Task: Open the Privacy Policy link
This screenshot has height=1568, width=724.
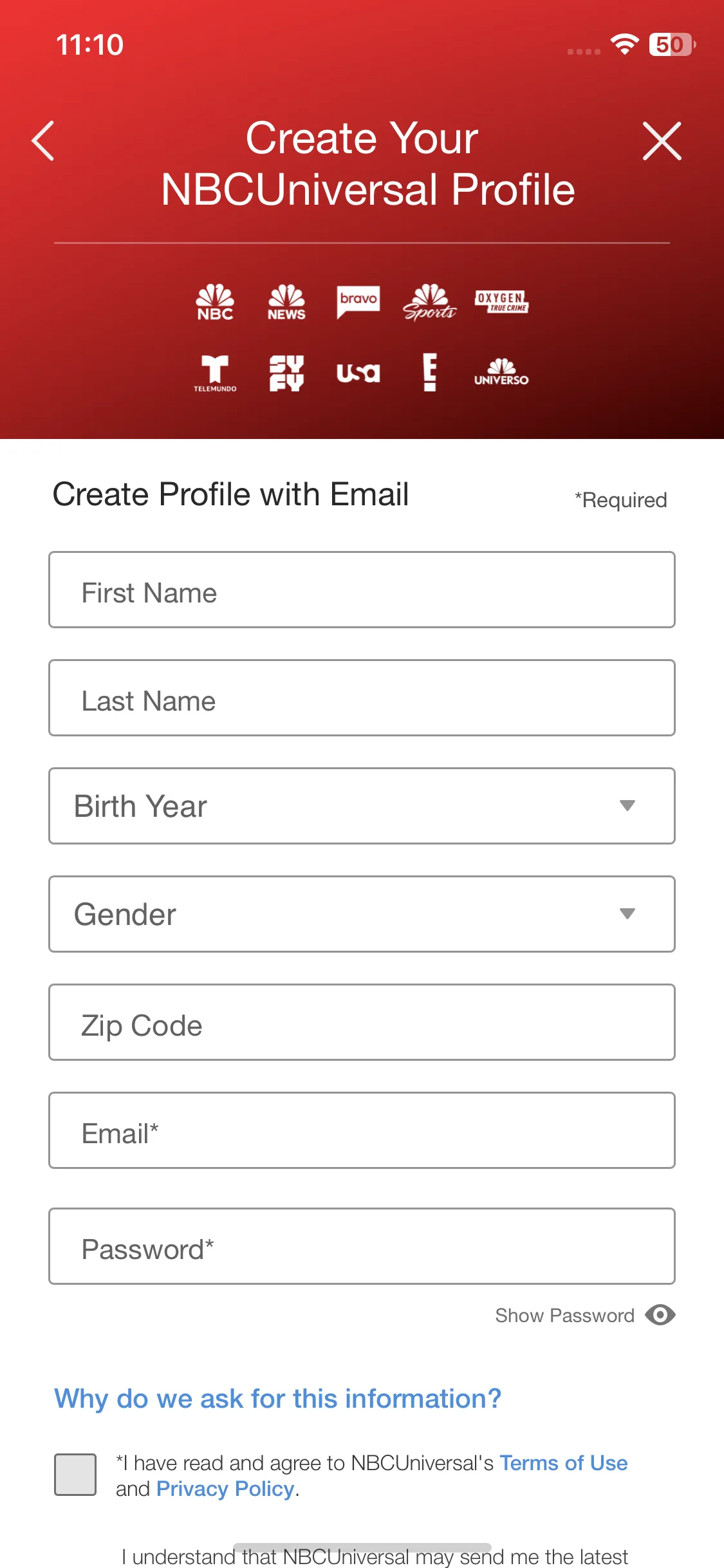Action: click(225, 1489)
